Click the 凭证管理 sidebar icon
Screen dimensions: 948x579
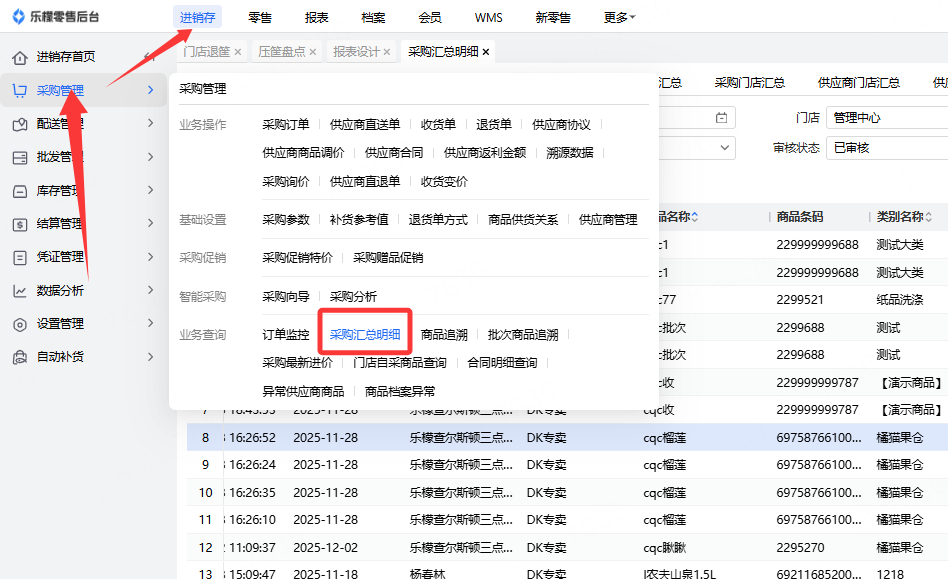click(x=20, y=257)
